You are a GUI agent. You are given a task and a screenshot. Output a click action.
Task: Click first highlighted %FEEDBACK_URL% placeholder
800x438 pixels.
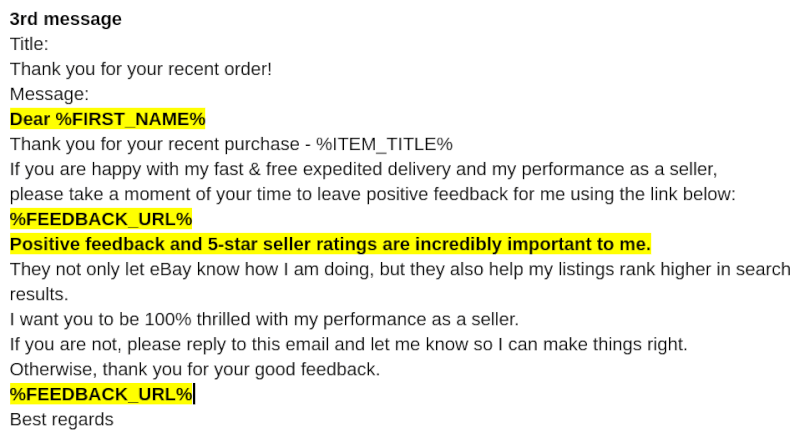tap(101, 219)
